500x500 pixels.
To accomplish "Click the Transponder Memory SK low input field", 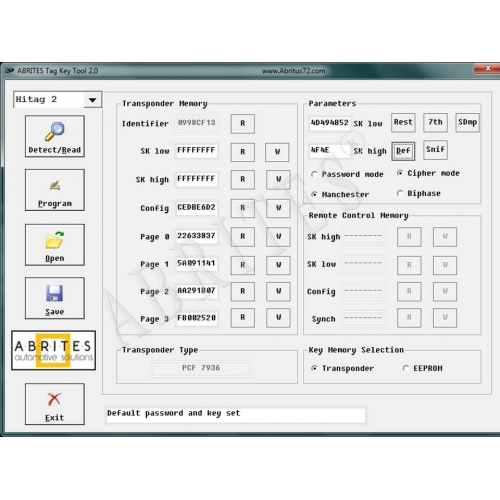I will point(197,151).
